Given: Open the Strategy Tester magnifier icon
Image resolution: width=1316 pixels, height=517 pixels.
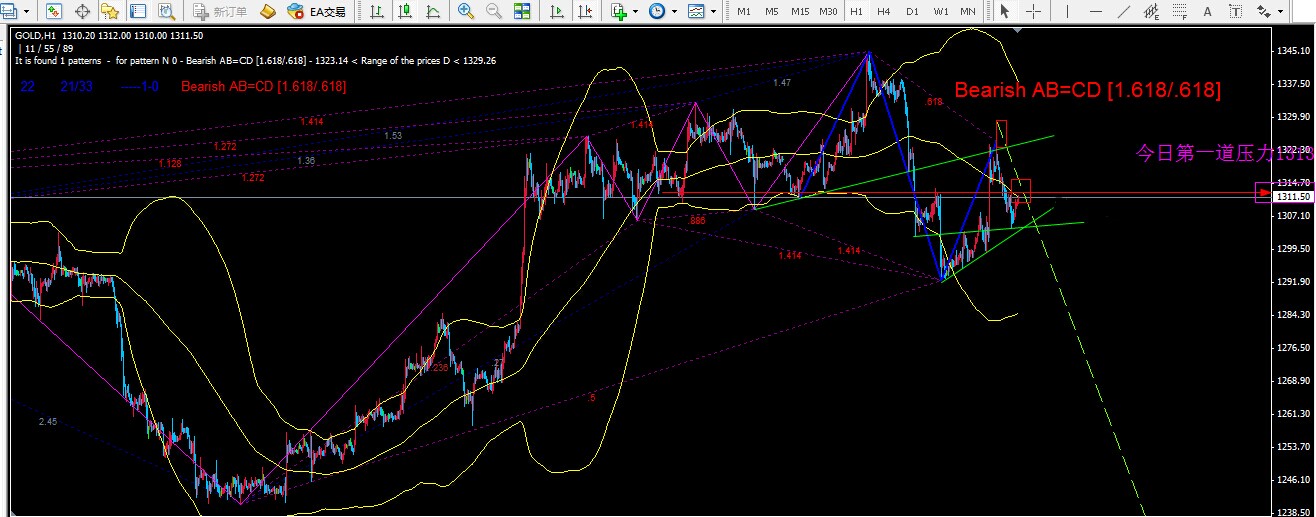Looking at the screenshot, I should 165,12.
